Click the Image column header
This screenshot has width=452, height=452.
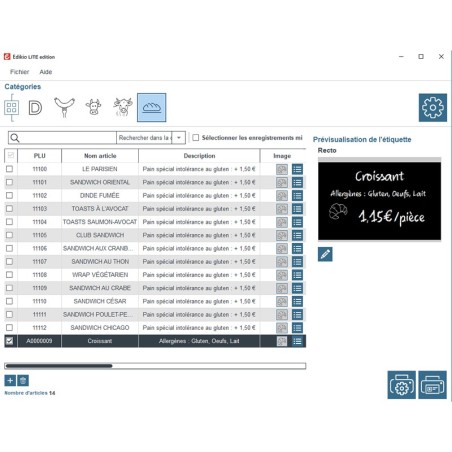point(282,156)
